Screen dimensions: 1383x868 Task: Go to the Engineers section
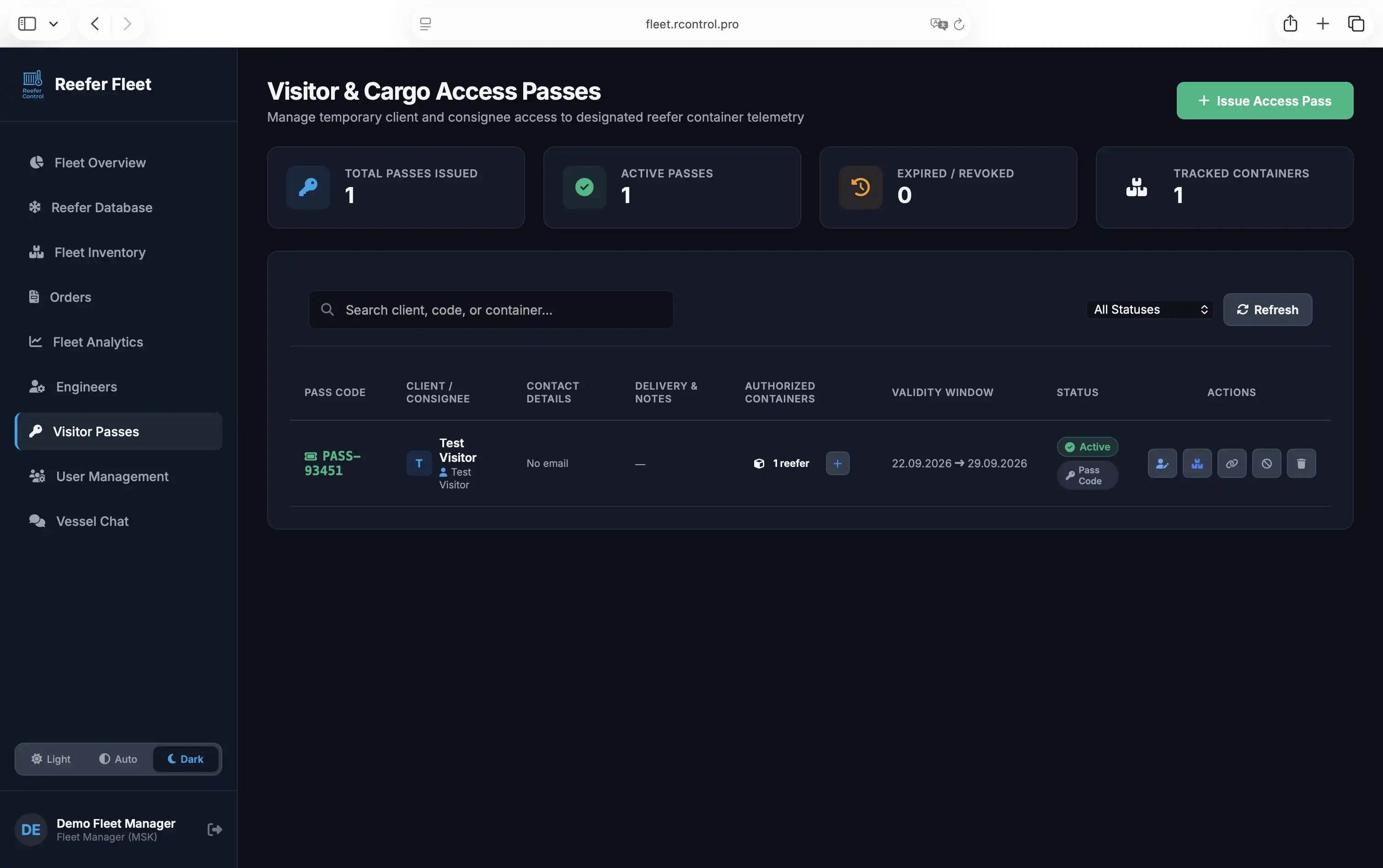coord(118,386)
